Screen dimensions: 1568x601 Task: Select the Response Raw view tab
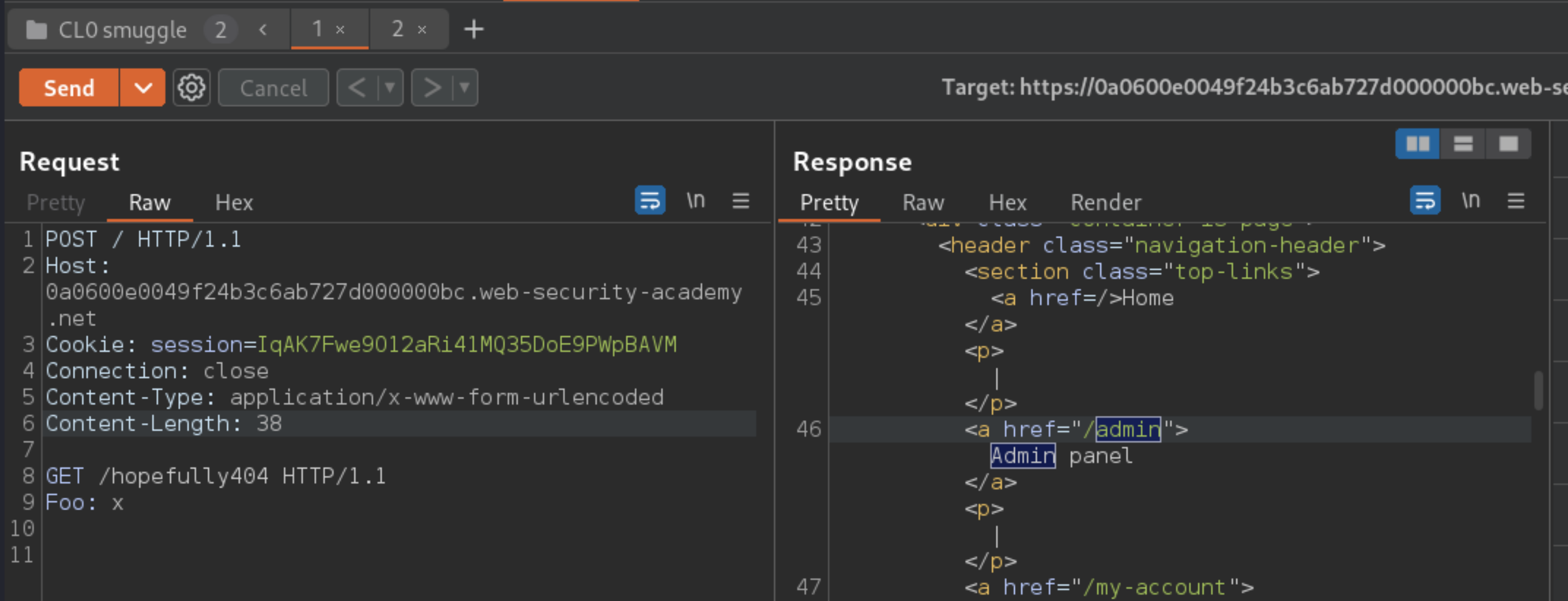tap(923, 203)
